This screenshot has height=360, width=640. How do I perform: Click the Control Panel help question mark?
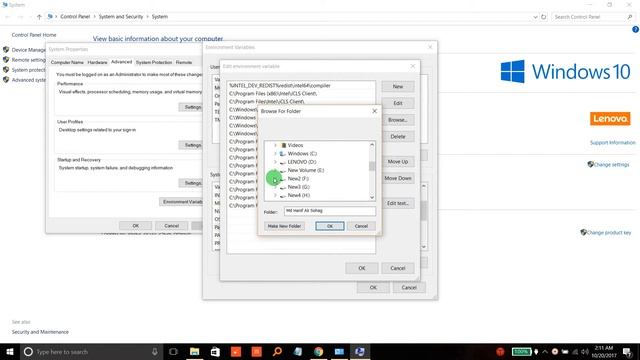coord(635,29)
